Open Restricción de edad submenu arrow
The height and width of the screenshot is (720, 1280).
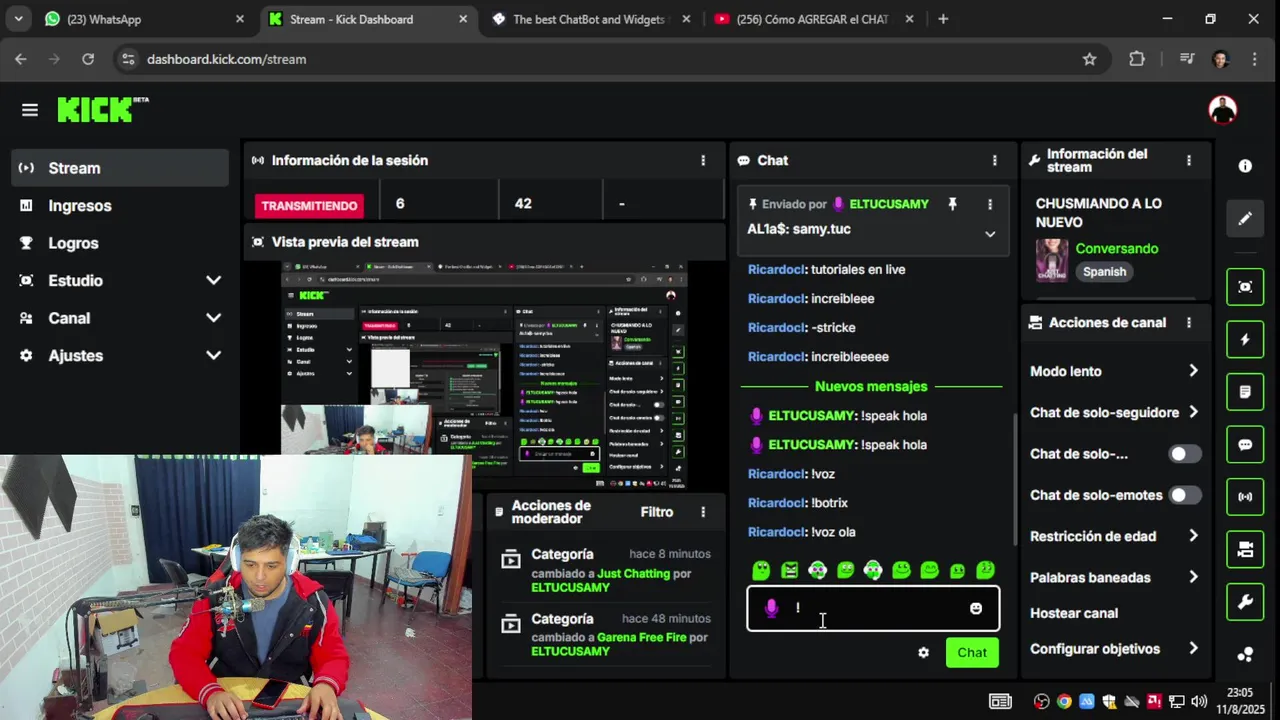click(1193, 536)
